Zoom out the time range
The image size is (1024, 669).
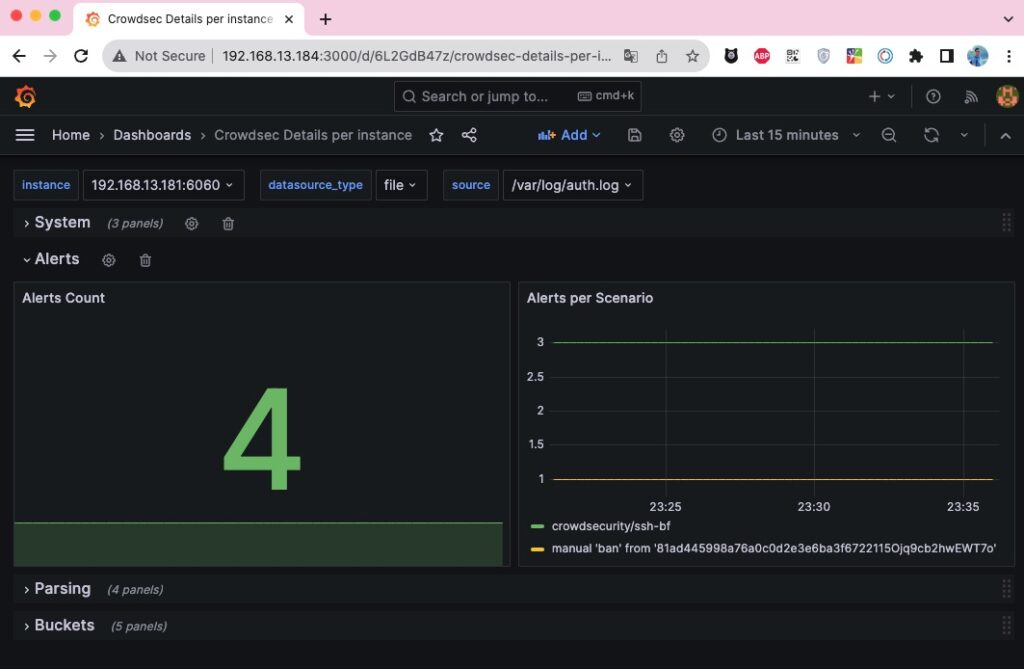[x=889, y=135]
